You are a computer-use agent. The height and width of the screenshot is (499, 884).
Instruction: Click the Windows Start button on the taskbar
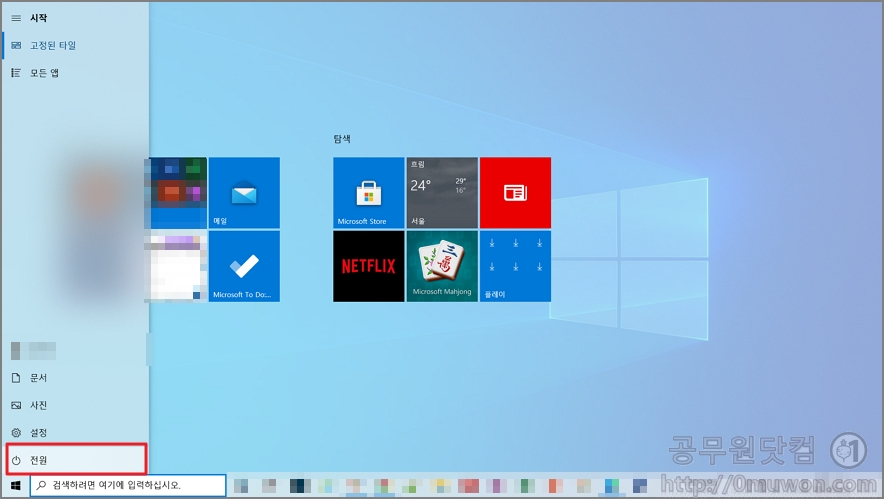(15, 485)
